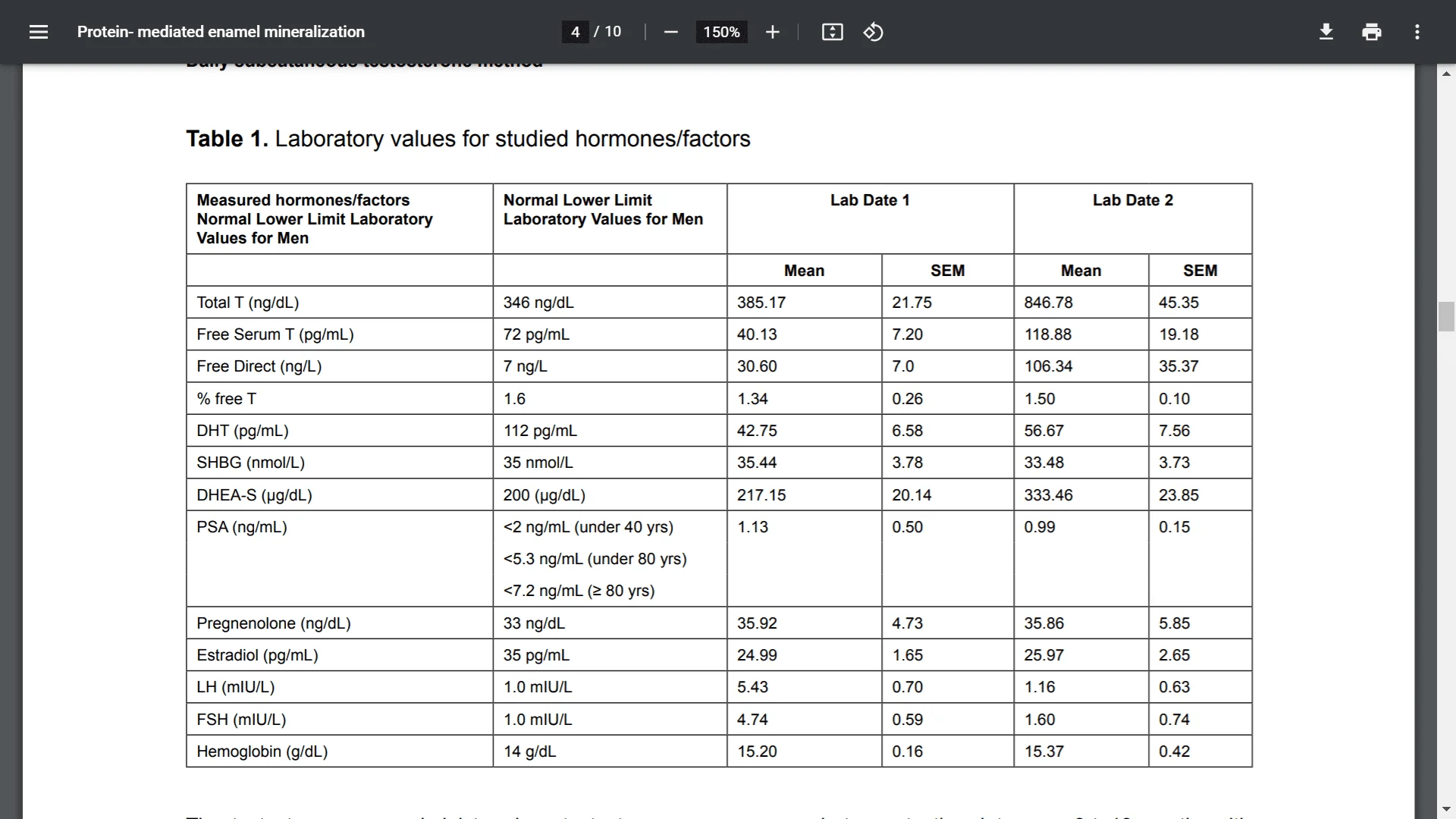Screen dimensions: 1456x819
Task: Click the 'Total T (ng/dL)' row label
Action: (248, 303)
